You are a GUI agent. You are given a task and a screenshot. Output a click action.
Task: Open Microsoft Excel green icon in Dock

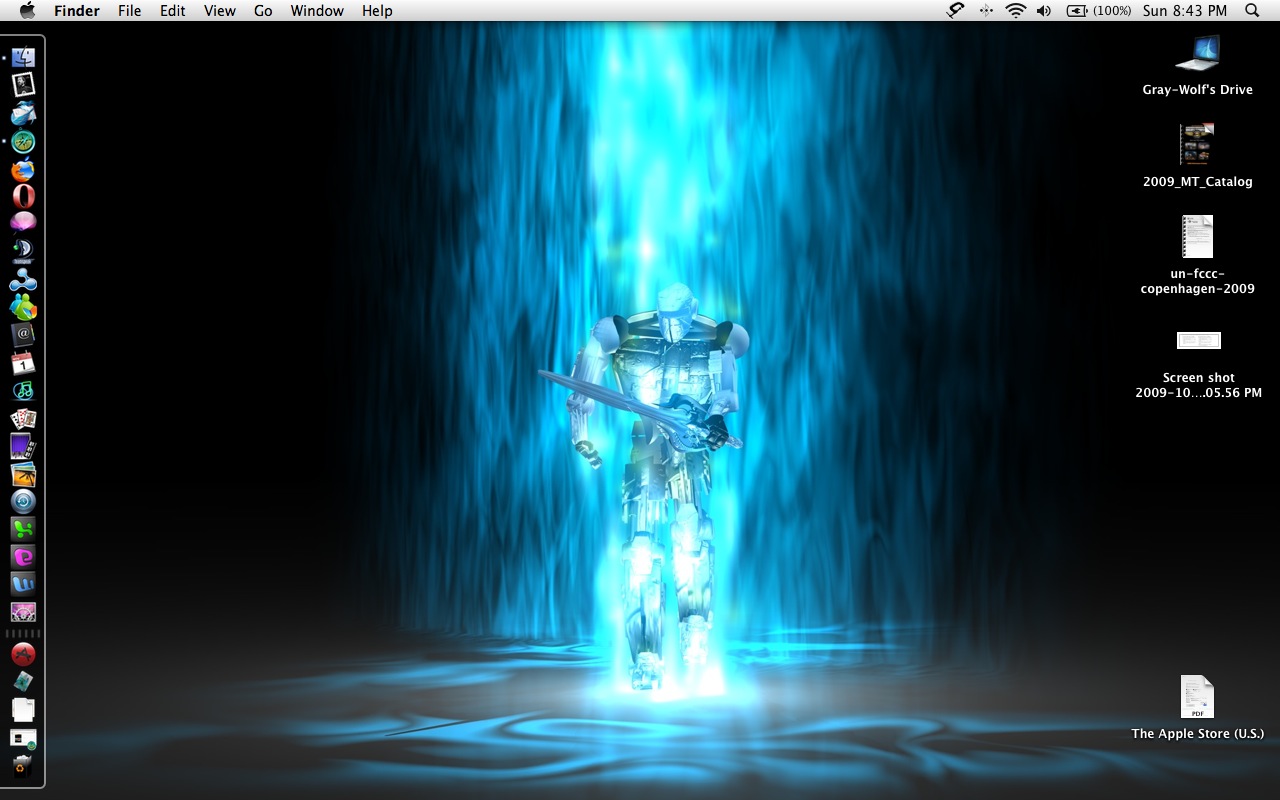[x=23, y=528]
